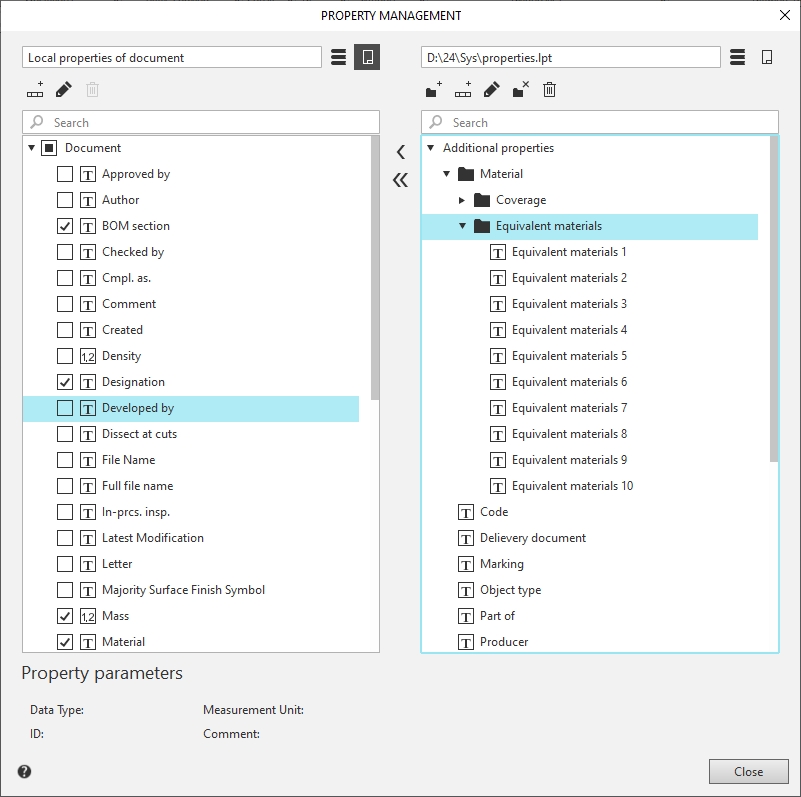The image size is (801, 797).
Task: Click the left panel Search field
Action: pos(210,122)
